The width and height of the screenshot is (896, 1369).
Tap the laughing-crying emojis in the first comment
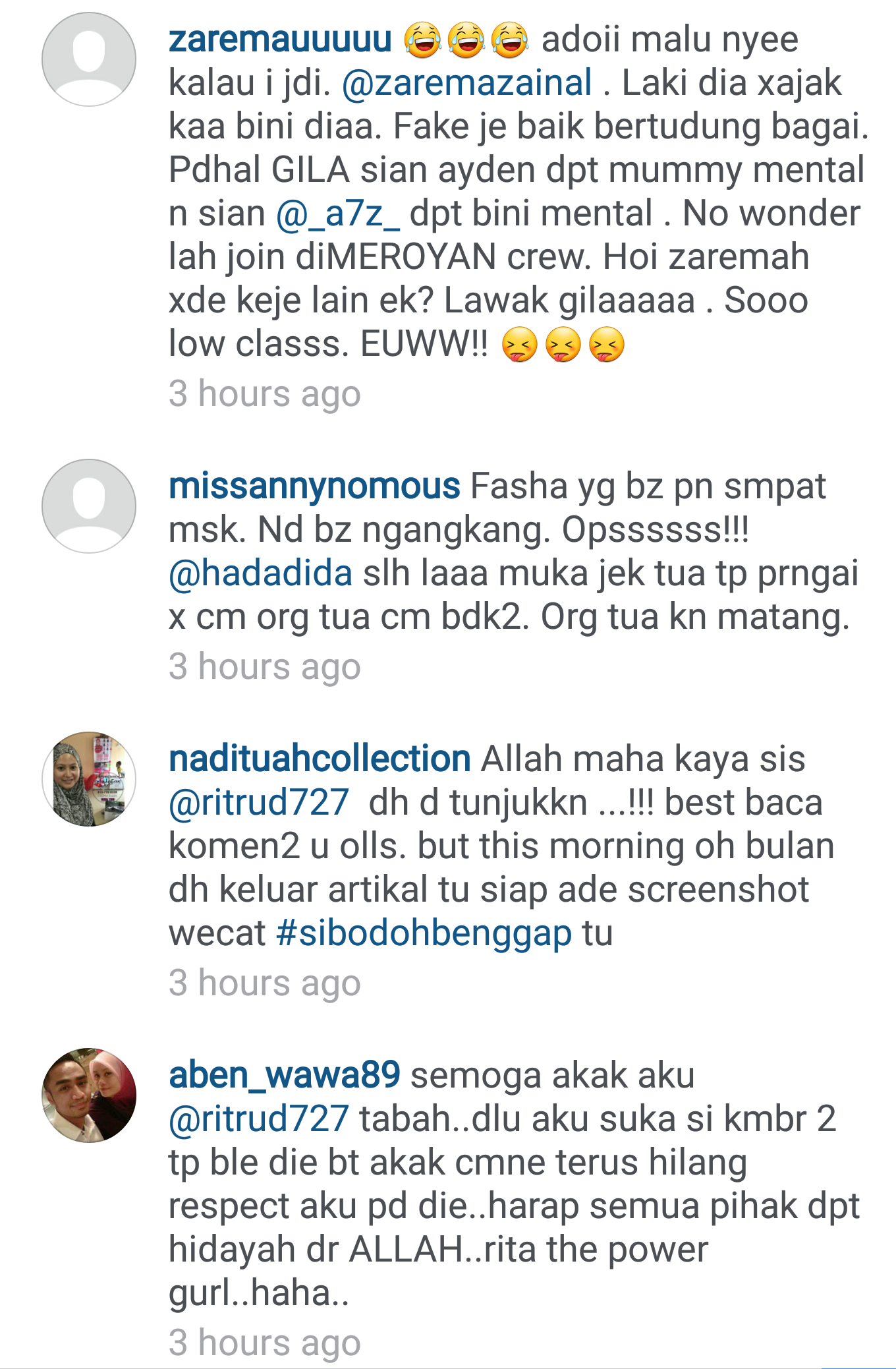(467, 40)
